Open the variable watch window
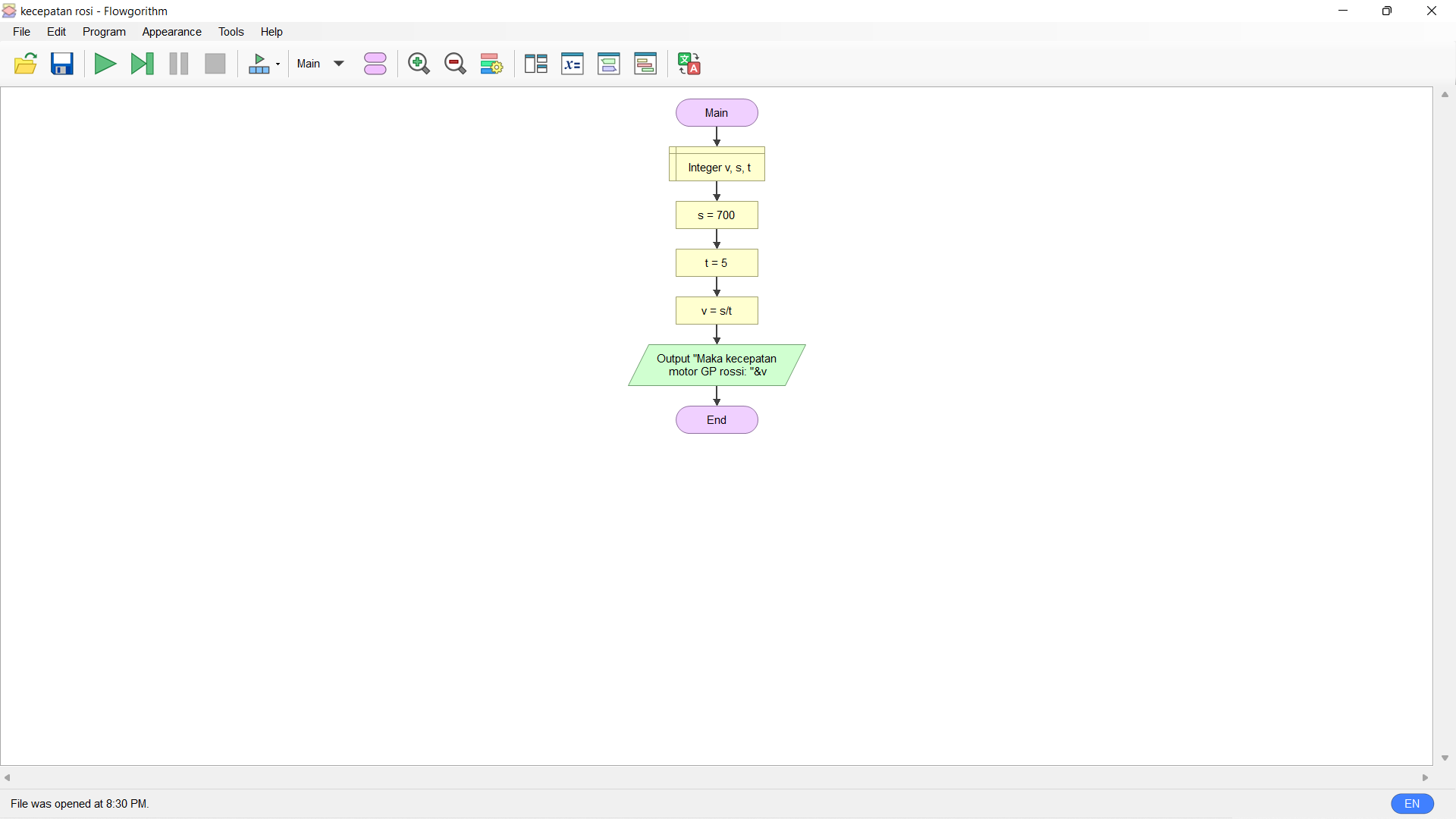Viewport: 1456px width, 819px height. pyautogui.click(x=573, y=64)
